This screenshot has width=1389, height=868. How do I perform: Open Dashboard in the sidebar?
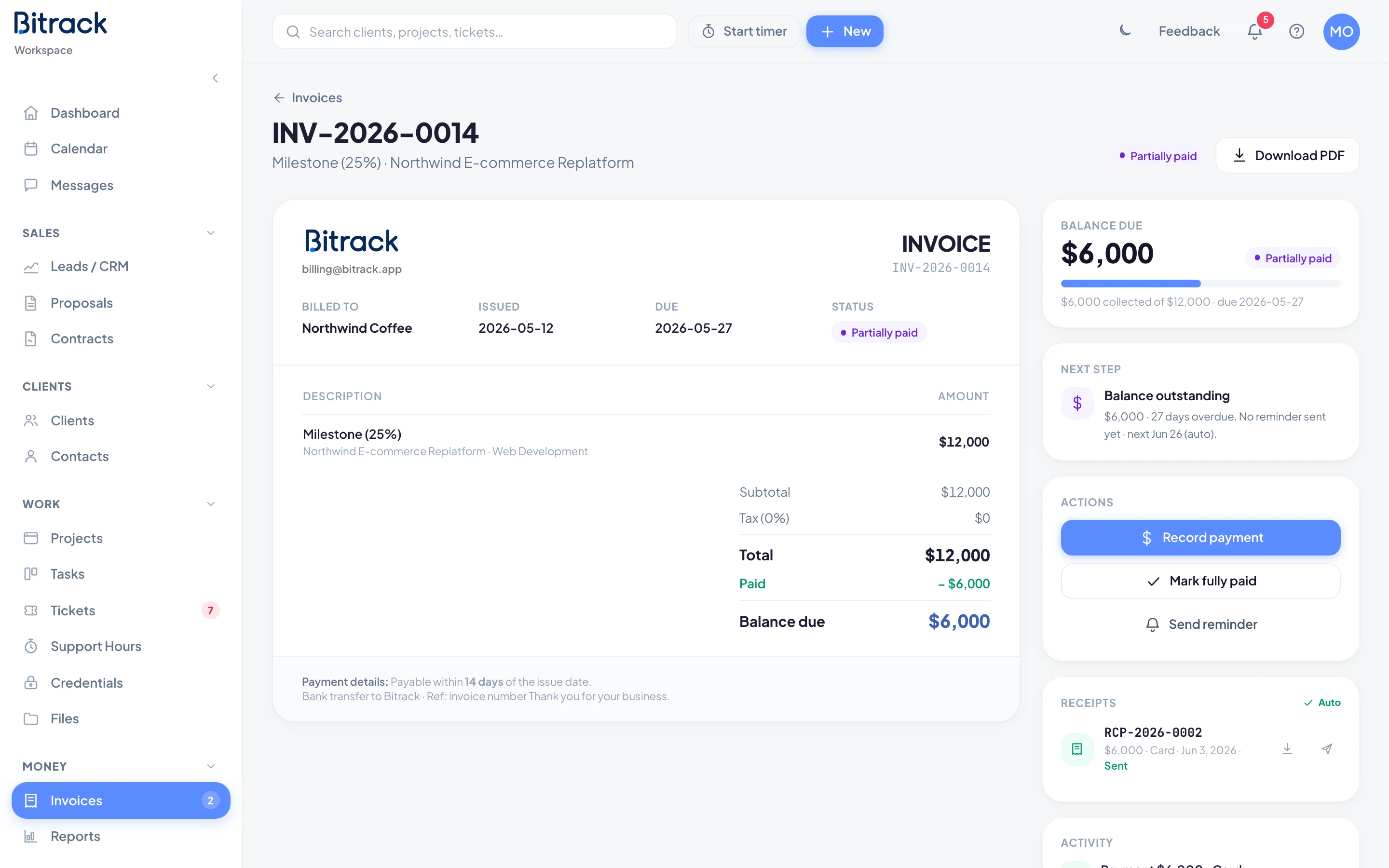pos(121,113)
